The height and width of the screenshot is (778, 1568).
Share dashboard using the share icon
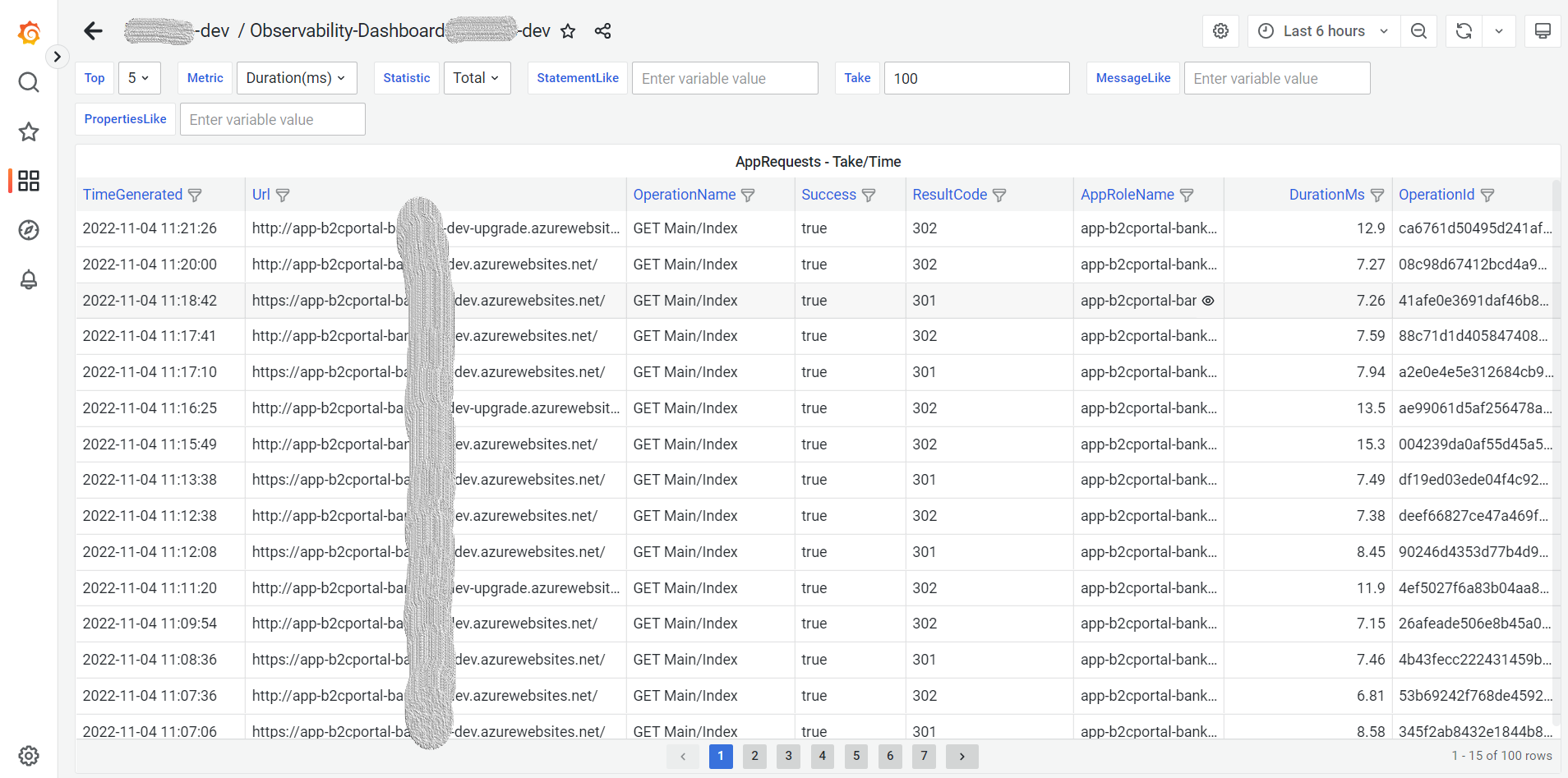[x=602, y=31]
